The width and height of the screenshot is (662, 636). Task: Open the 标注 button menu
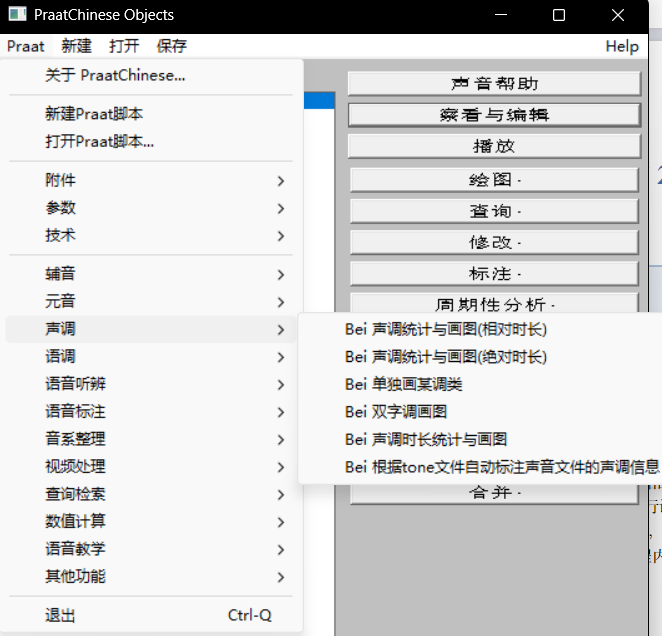click(494, 274)
